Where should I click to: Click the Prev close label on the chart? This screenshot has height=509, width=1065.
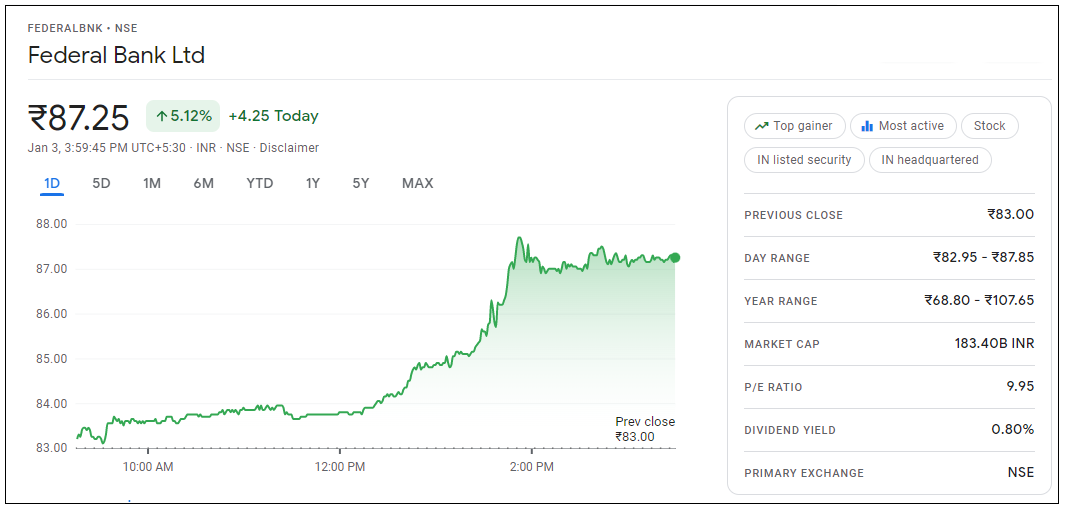[645, 422]
